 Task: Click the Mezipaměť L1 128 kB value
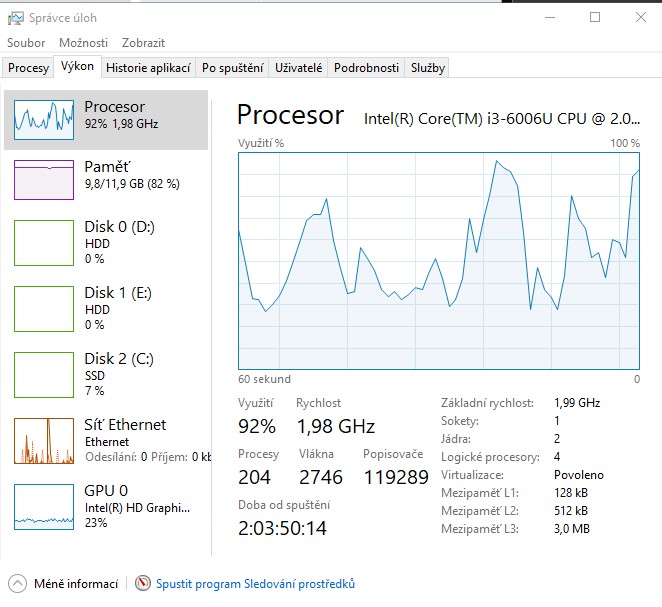pos(570,493)
